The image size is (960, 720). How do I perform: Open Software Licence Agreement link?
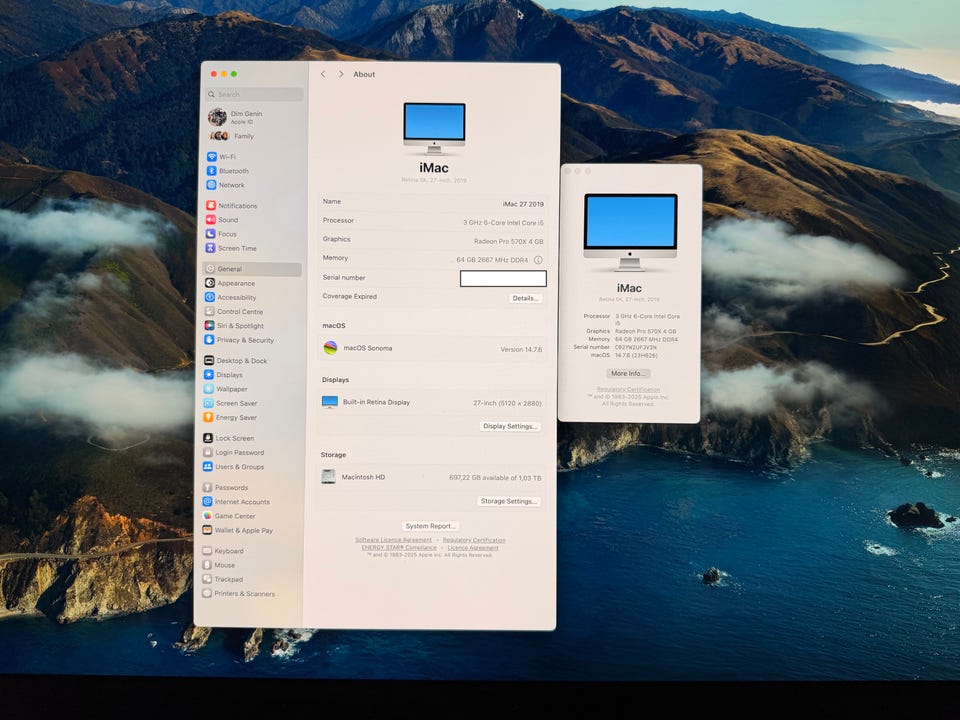[x=394, y=540]
